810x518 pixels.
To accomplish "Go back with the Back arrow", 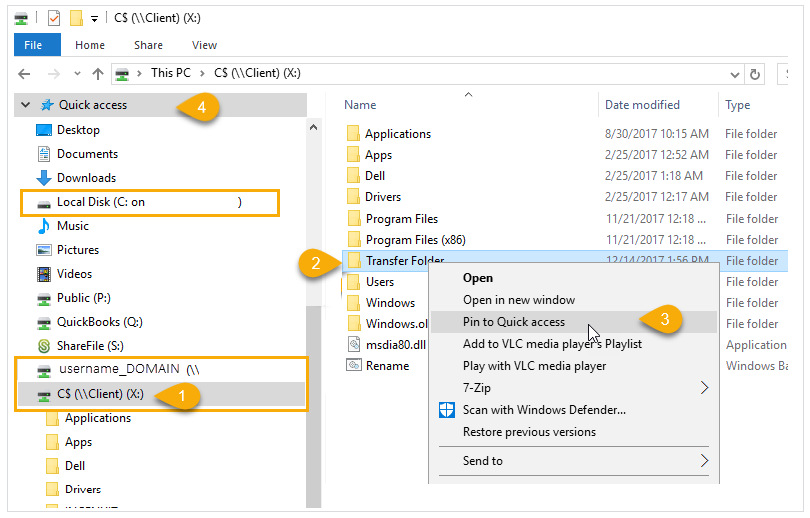I will click(x=24, y=74).
